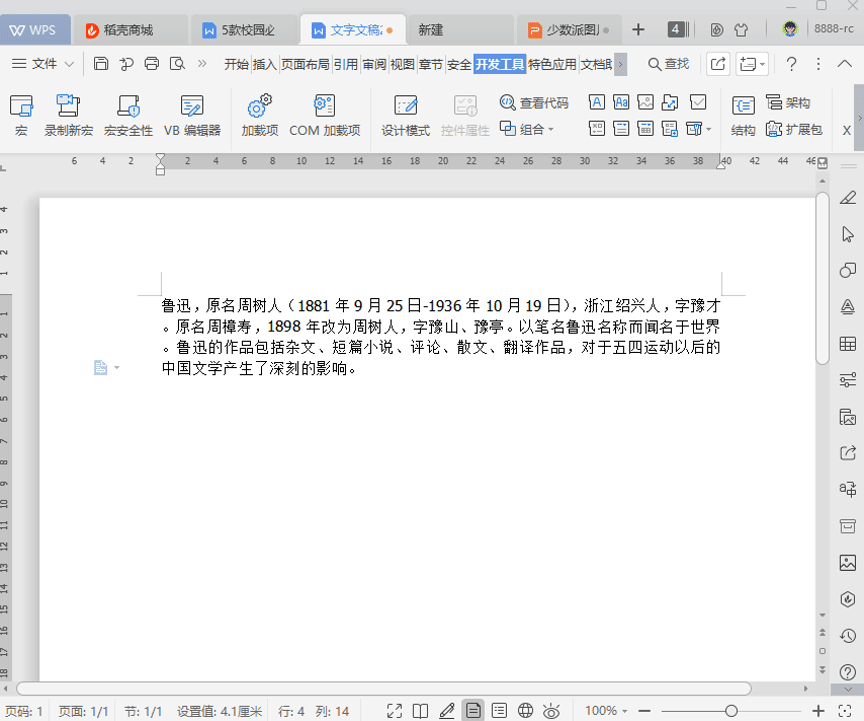Zoom in with the plus button
The image size is (864, 721).
pyautogui.click(x=818, y=711)
